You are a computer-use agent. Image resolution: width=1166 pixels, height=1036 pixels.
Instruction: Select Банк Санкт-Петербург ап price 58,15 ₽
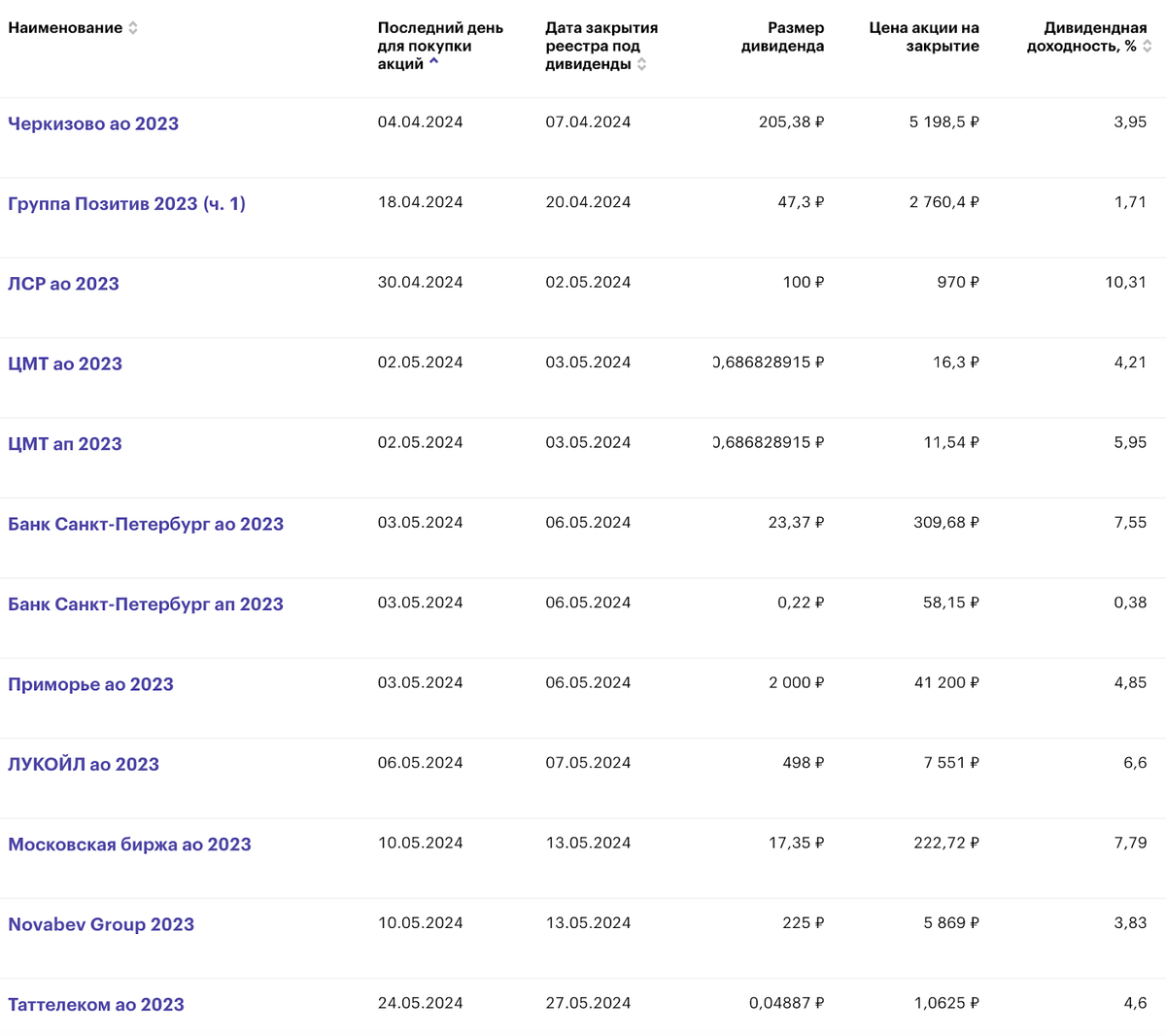pyautogui.click(x=951, y=603)
